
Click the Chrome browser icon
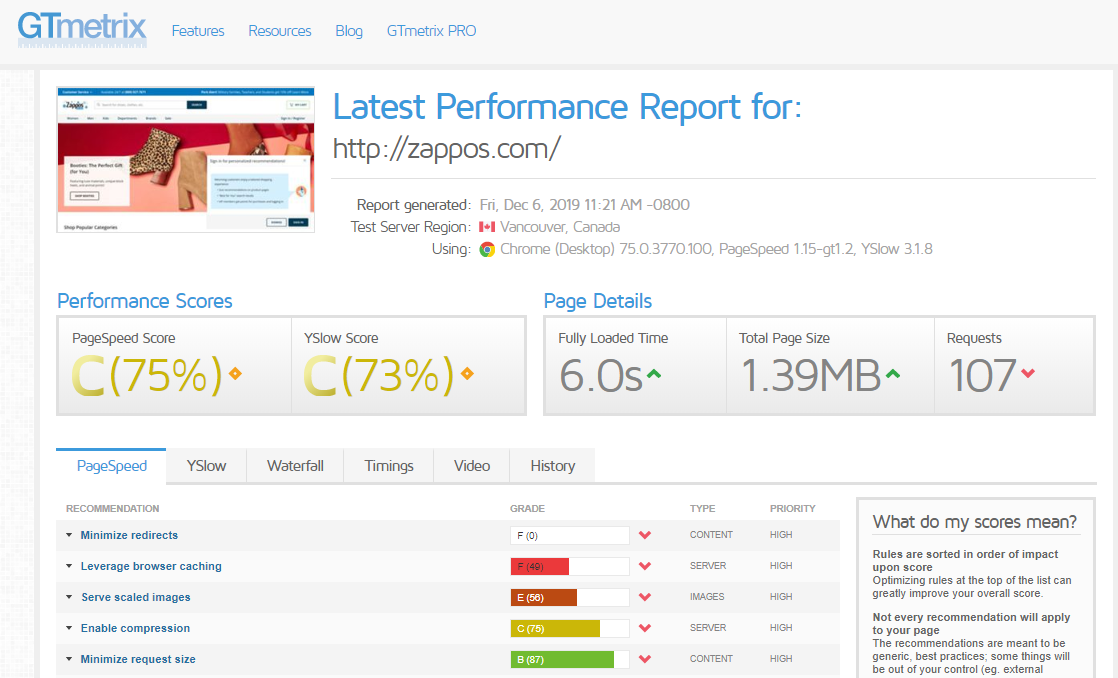(487, 250)
